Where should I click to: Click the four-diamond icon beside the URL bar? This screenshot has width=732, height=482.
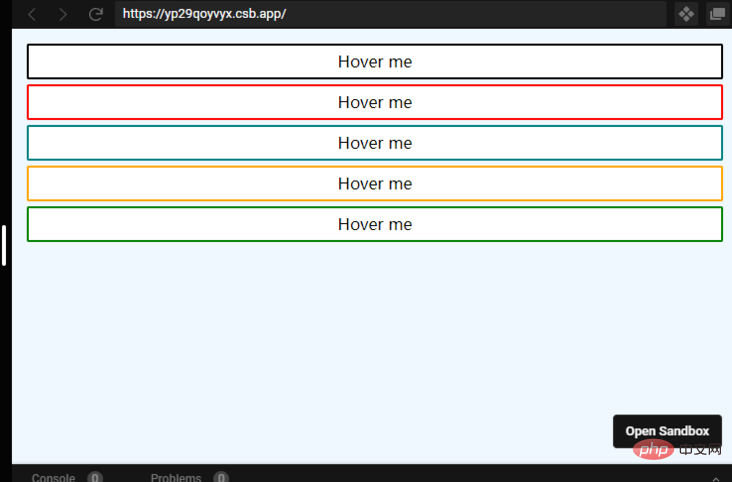click(x=686, y=14)
